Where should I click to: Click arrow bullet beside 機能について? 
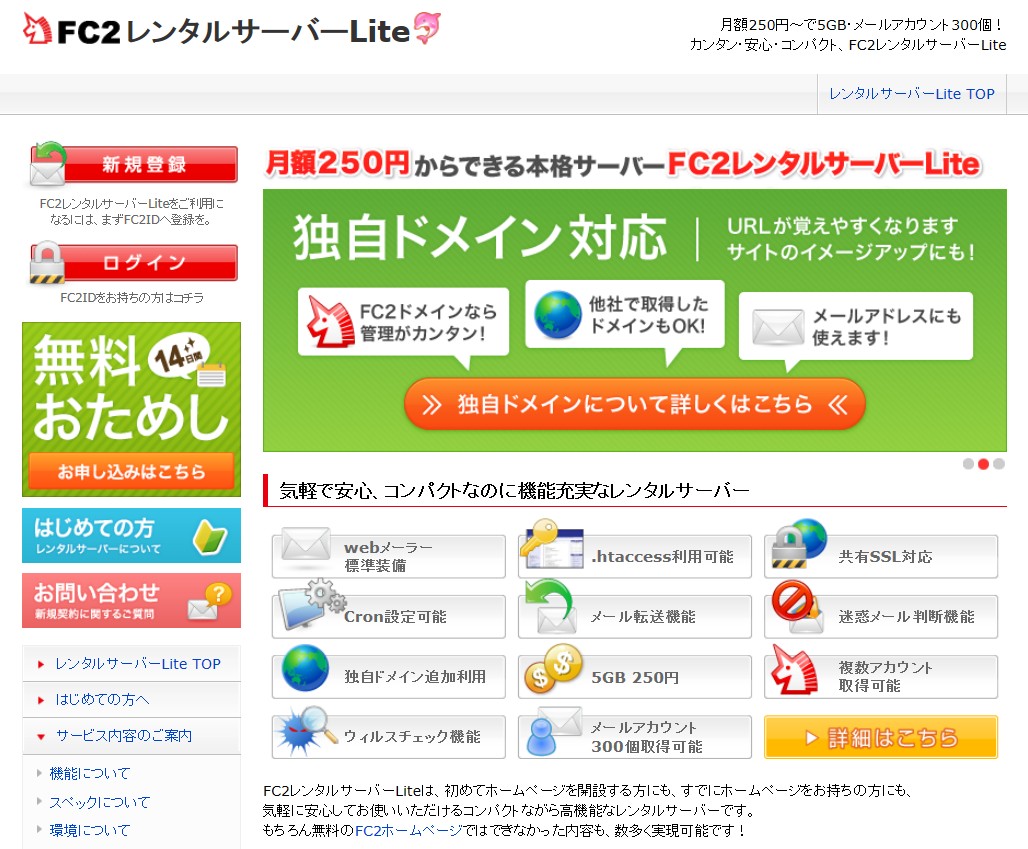pos(39,773)
